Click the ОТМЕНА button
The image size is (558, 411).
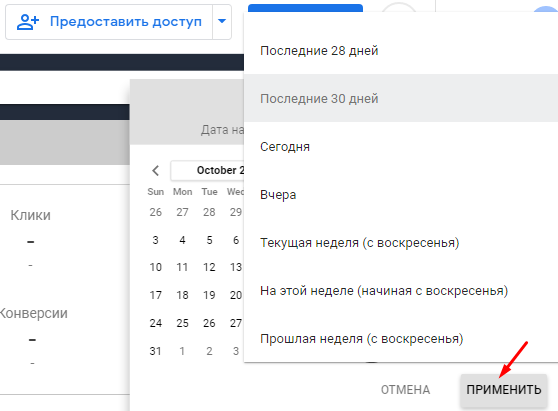click(405, 390)
